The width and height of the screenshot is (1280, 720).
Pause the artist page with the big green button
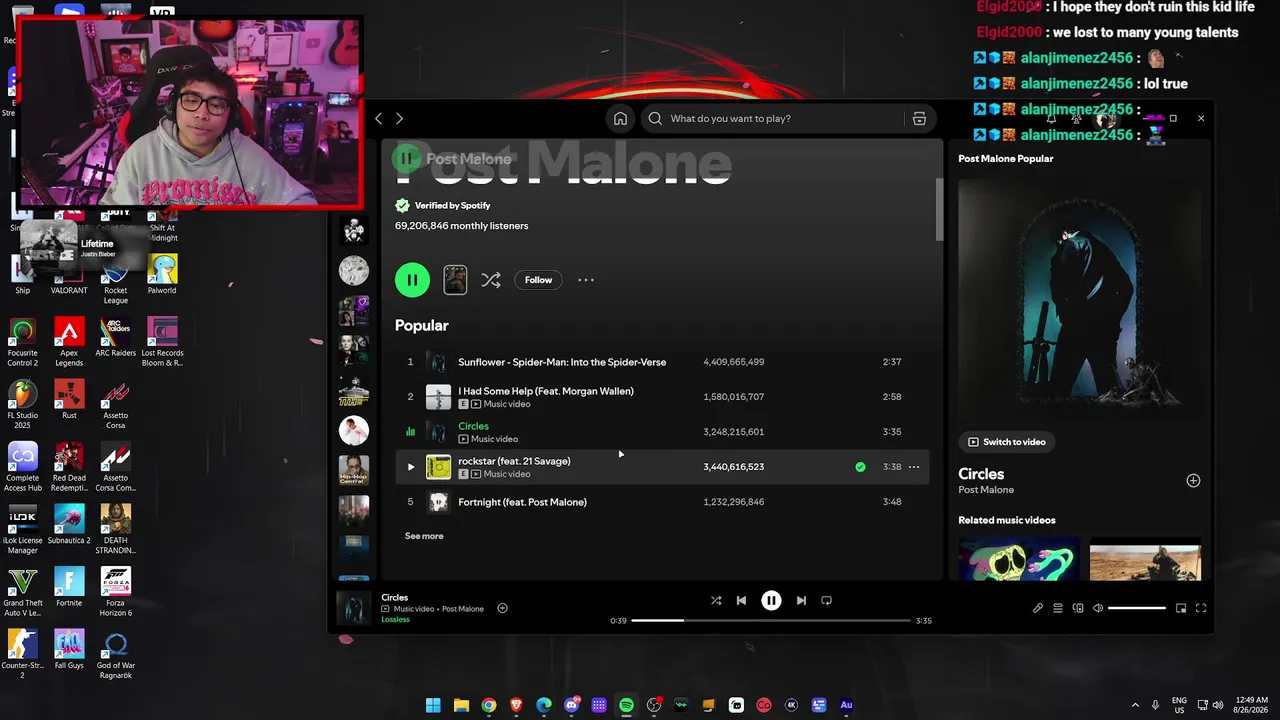point(412,280)
